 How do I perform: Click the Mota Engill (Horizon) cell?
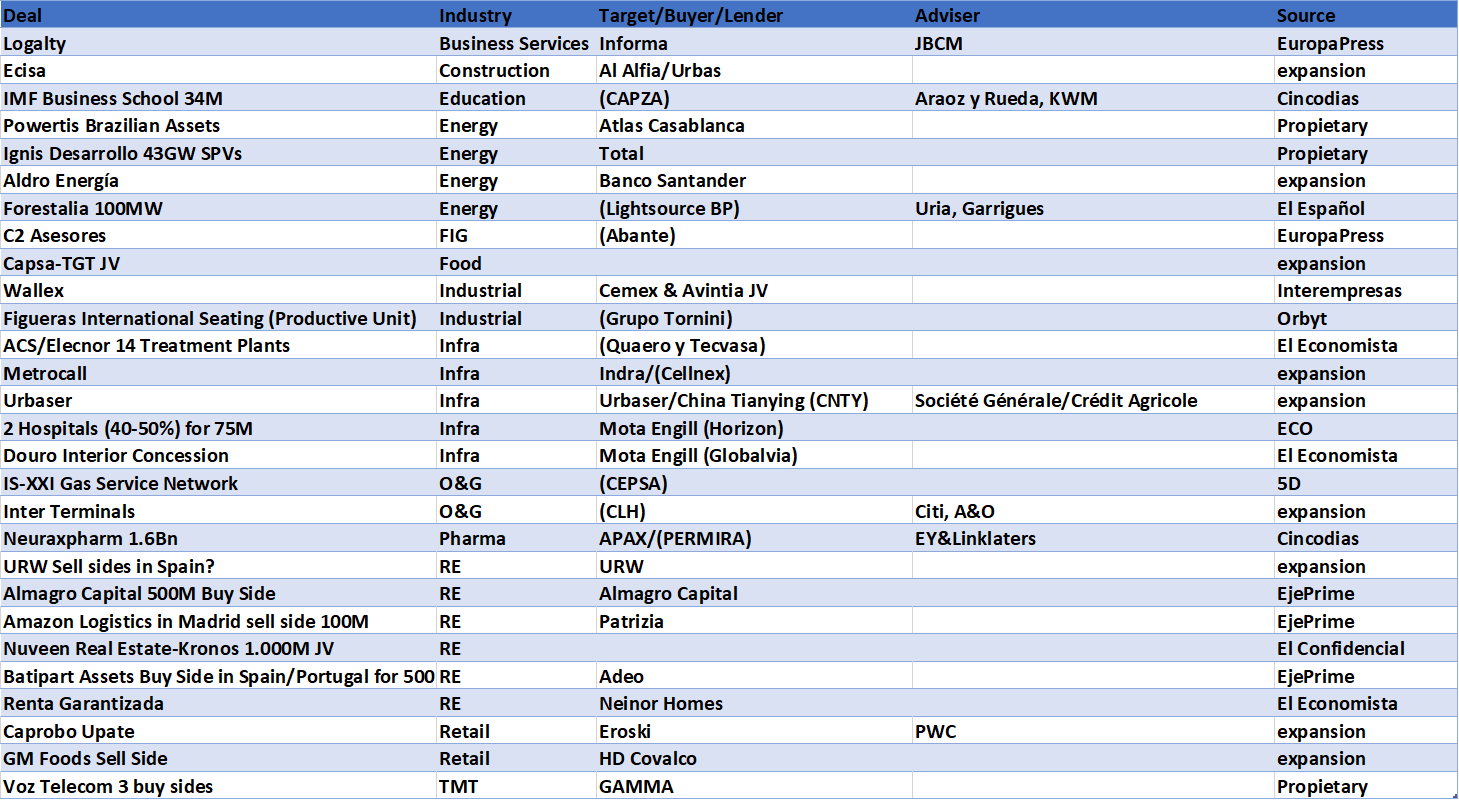tap(754, 428)
